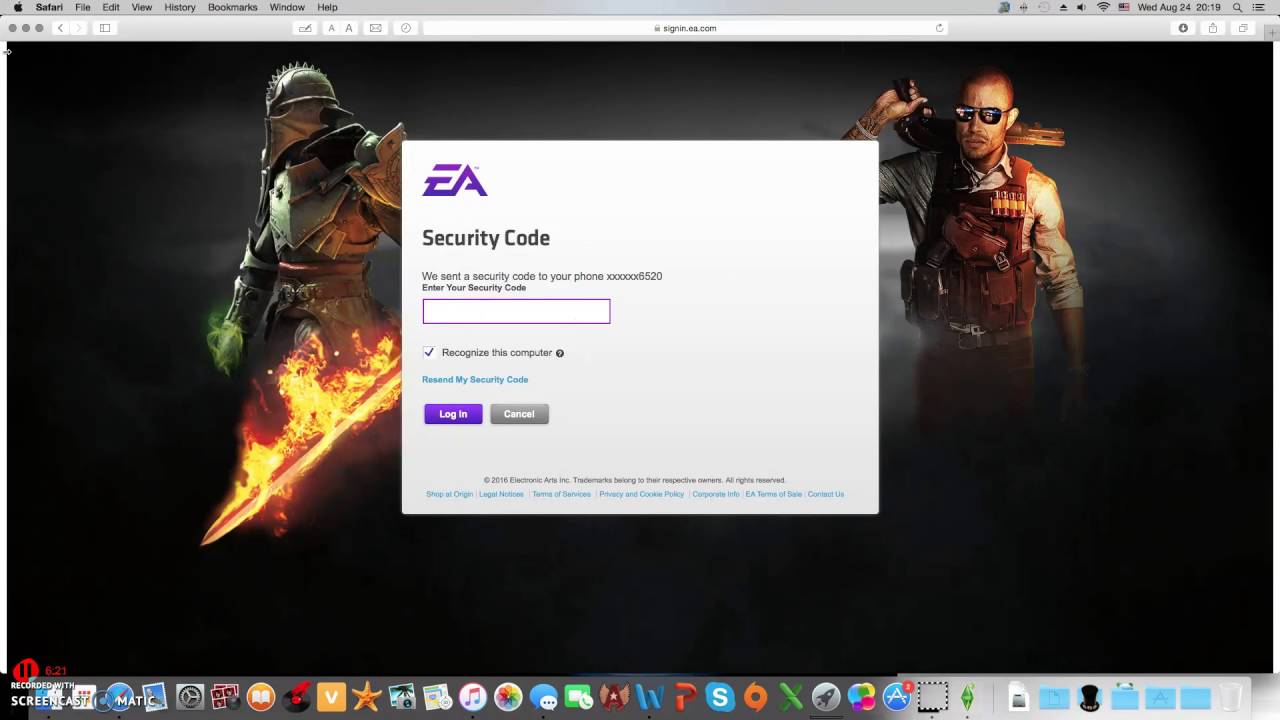Open Origin from the Dock
Screen dimensions: 1280x720
tap(755, 697)
